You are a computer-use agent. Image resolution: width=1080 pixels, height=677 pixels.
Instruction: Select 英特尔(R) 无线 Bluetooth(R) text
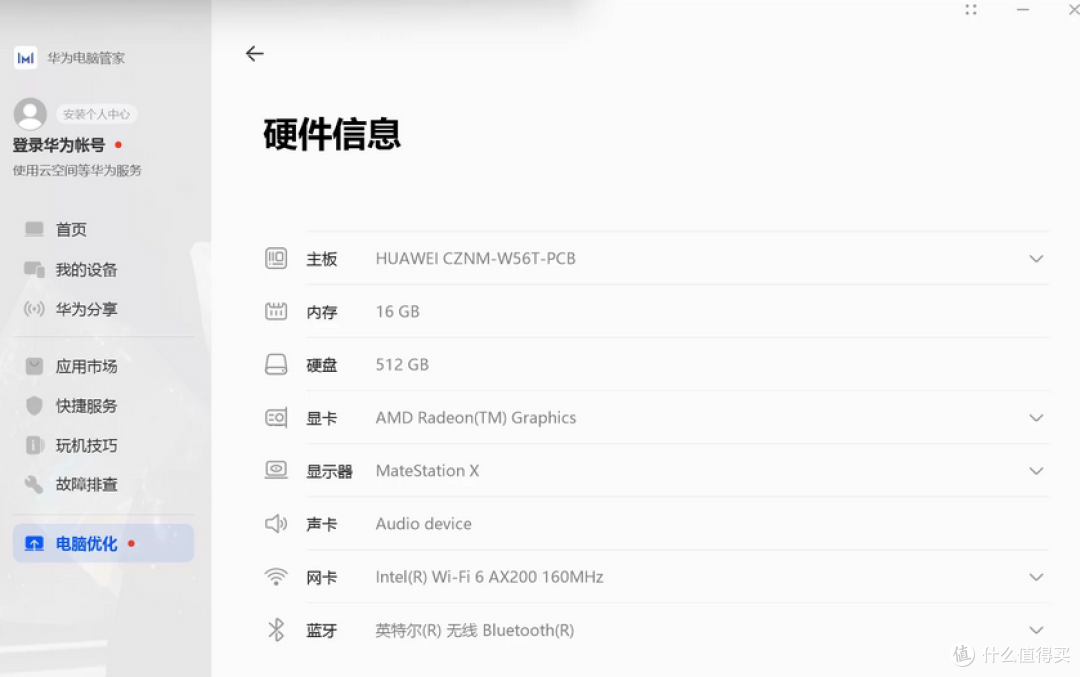pos(475,630)
